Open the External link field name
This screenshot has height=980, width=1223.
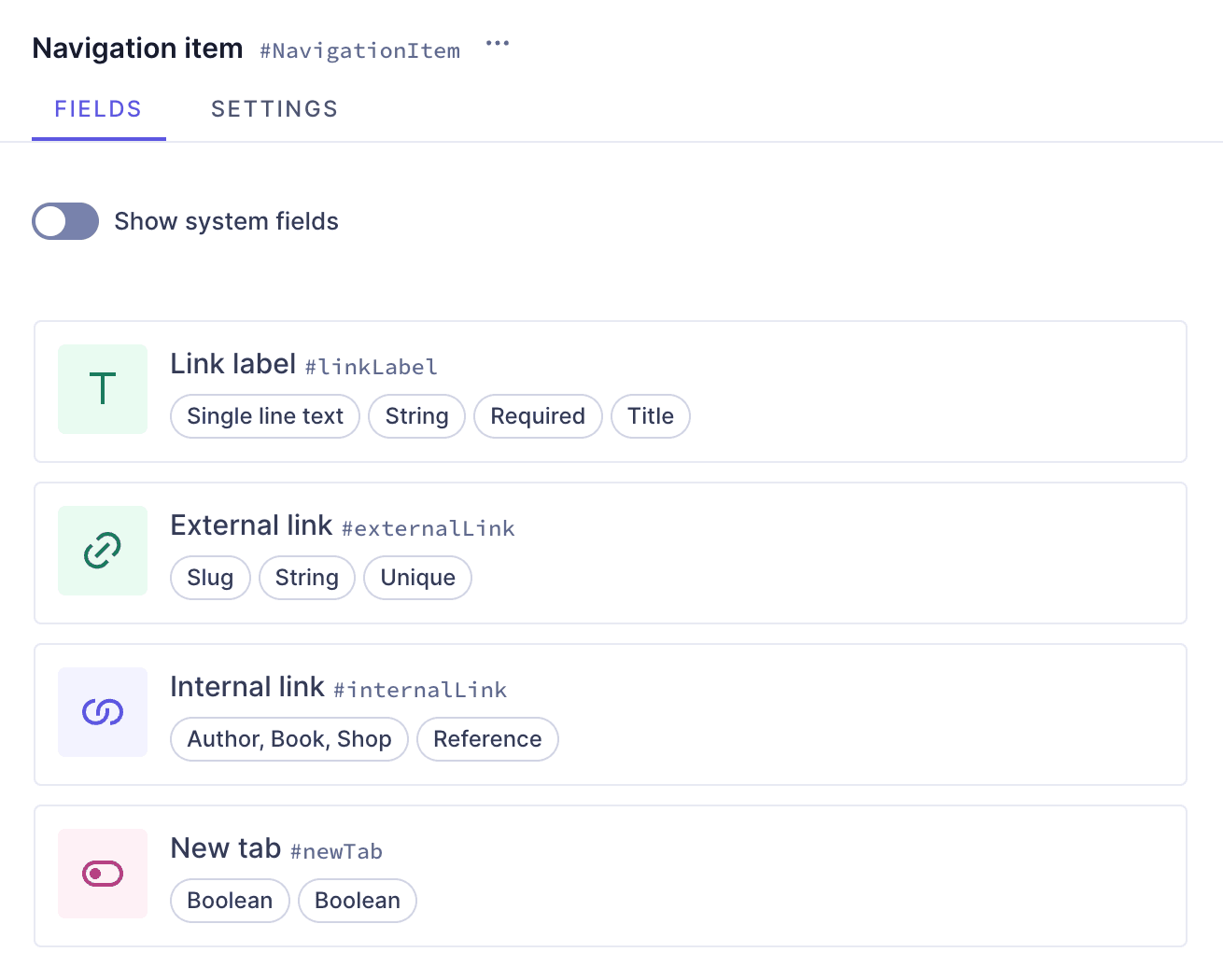point(251,525)
